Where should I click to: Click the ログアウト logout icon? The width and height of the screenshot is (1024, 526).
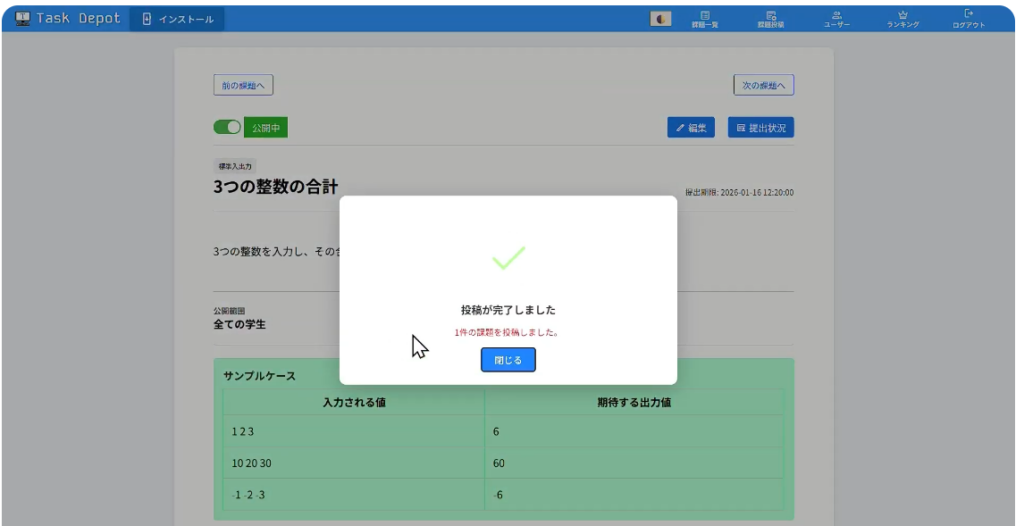[968, 19]
